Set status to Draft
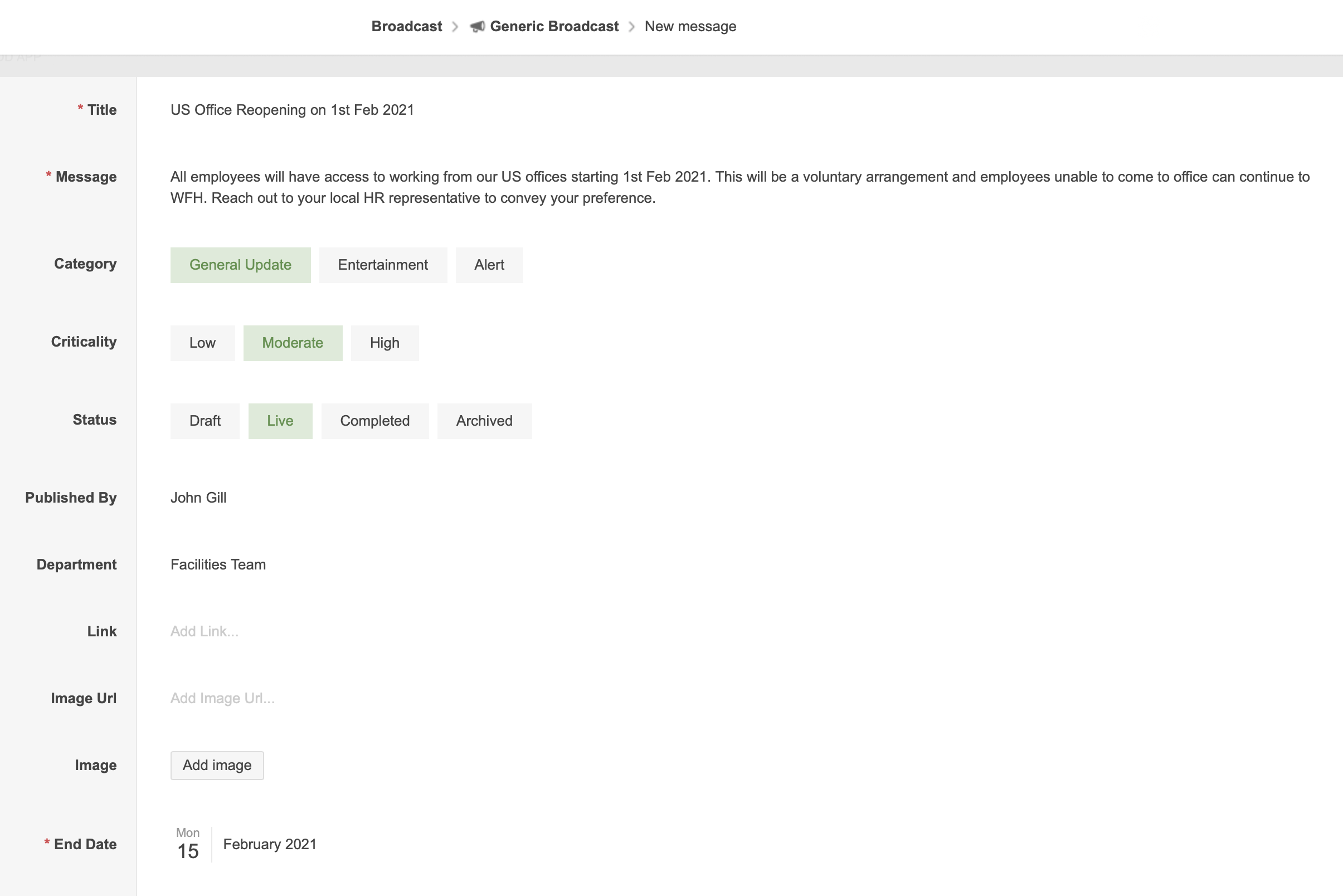The image size is (1343, 896). pos(205,421)
